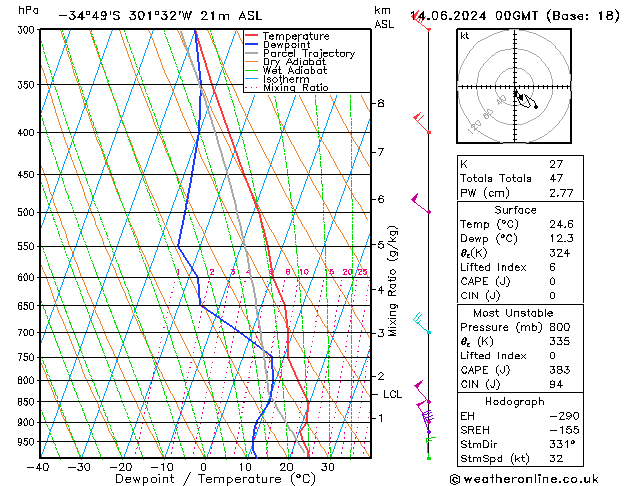Image resolution: width=629 pixels, height=486 pixels.
Task: Click the cyan wind barb at 700 hPa
Action: click(422, 323)
